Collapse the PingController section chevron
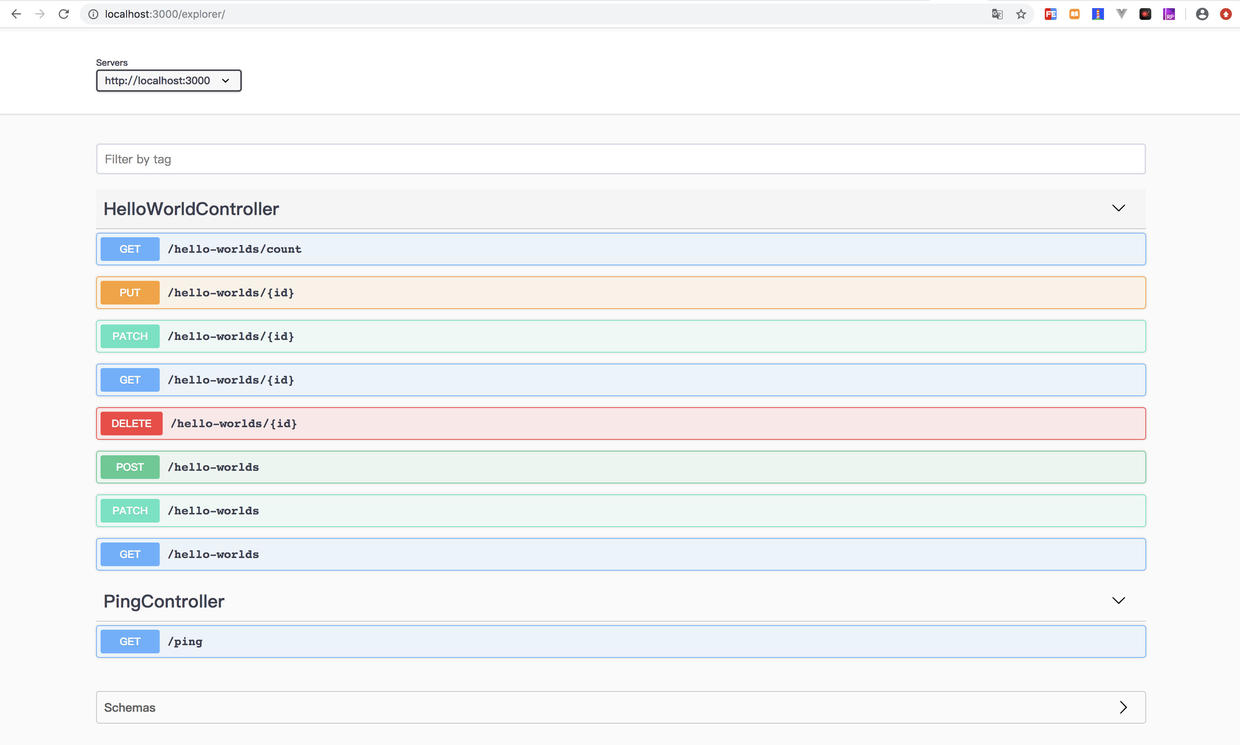1240x745 pixels. (x=1118, y=600)
